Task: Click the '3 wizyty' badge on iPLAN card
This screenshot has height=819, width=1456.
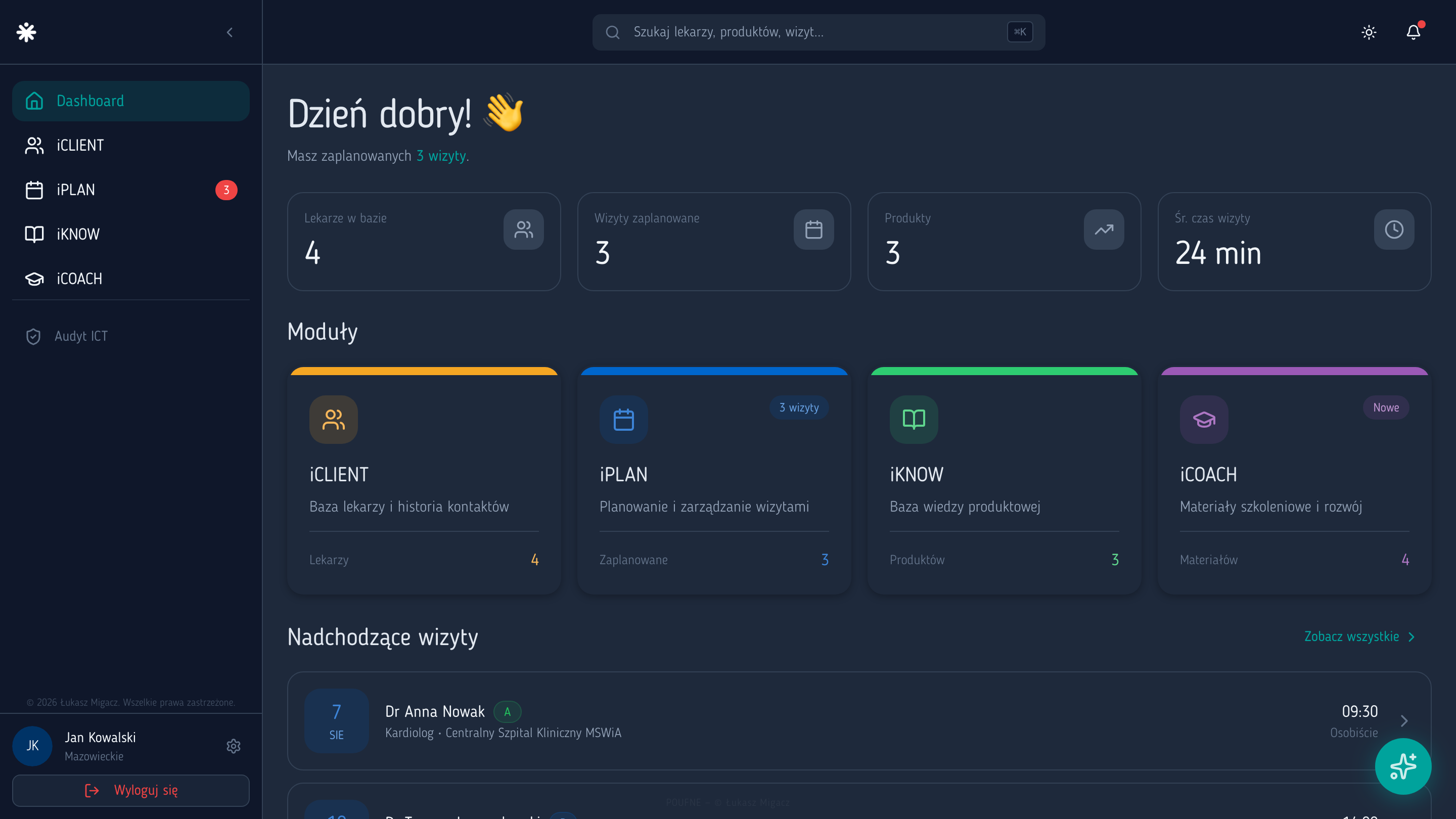Action: pyautogui.click(x=799, y=407)
